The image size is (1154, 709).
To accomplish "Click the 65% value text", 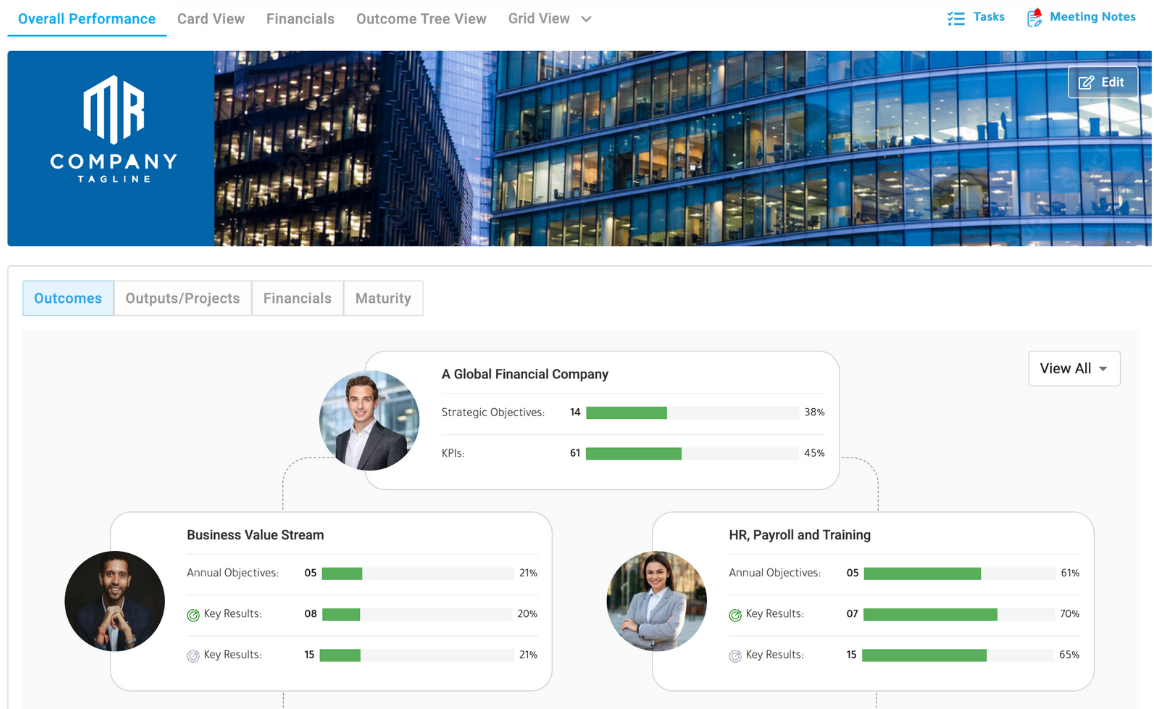I will click(1069, 655).
